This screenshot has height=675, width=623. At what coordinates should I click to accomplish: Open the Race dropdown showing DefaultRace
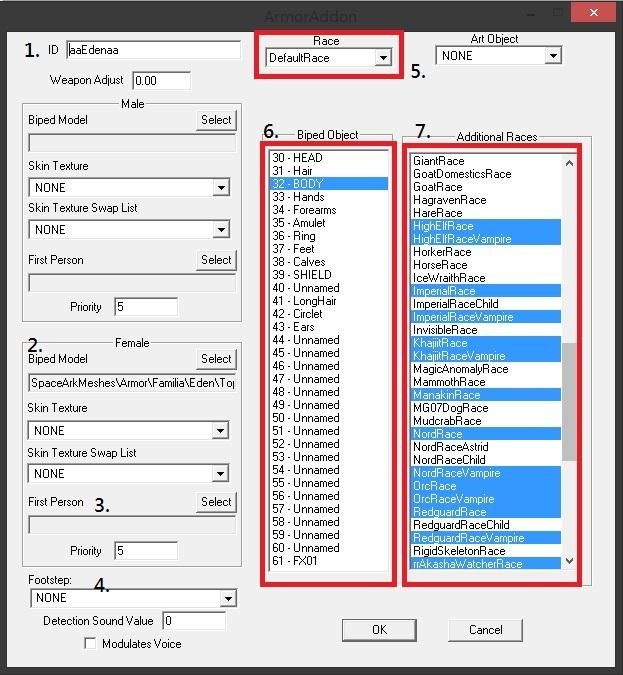329,57
